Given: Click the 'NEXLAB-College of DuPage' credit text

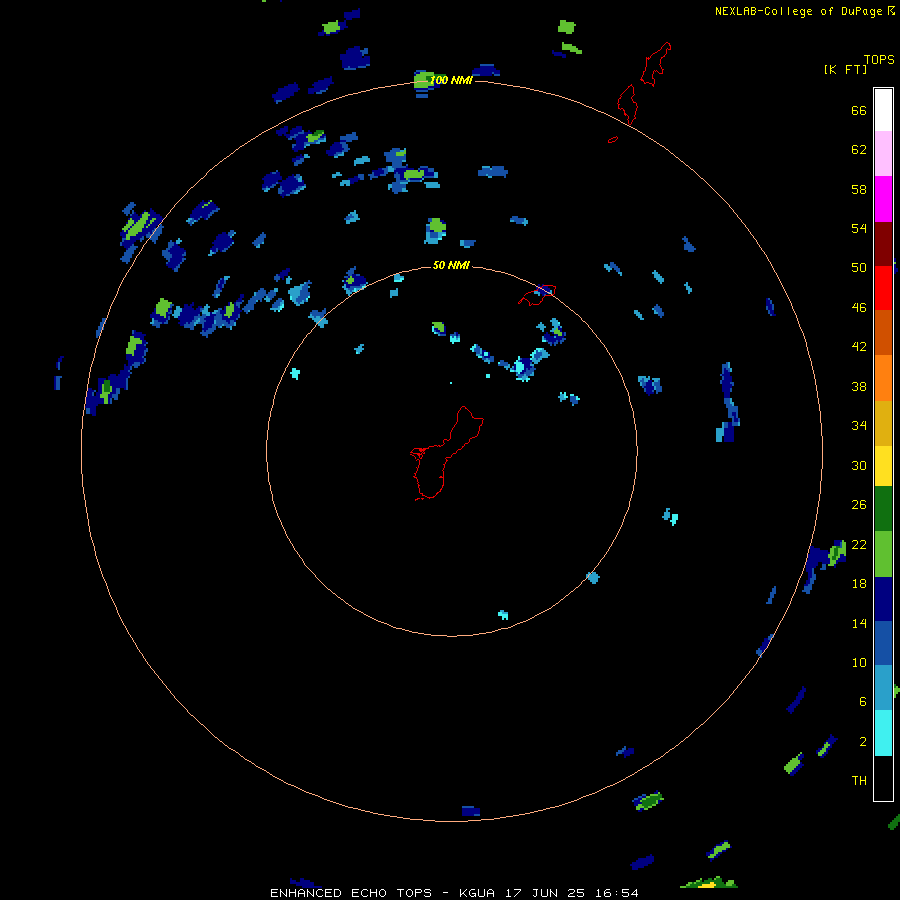Looking at the screenshot, I should pos(798,11).
